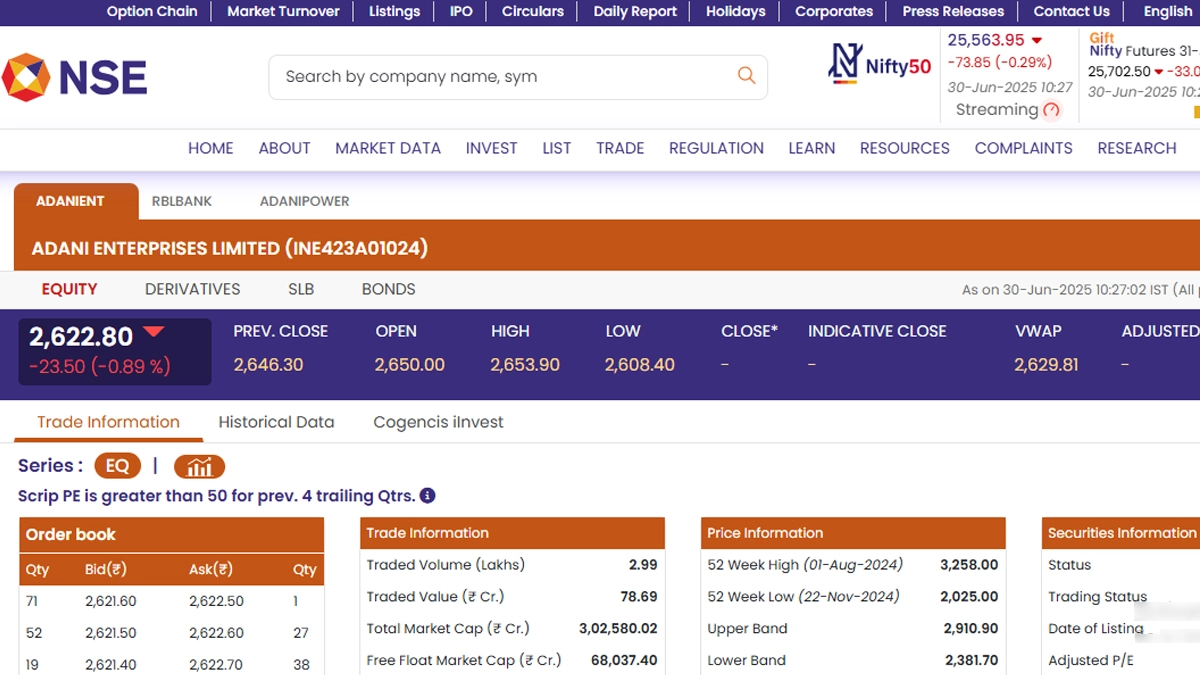Click the Nifty50 index logo
Image resolution: width=1200 pixels, height=675 pixels.
tap(879, 65)
